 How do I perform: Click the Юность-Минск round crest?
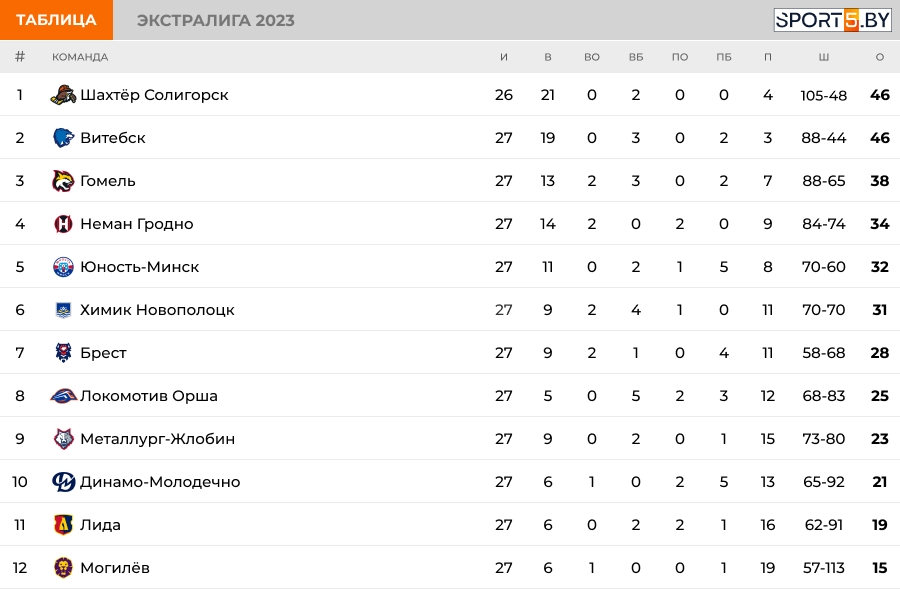(x=63, y=267)
